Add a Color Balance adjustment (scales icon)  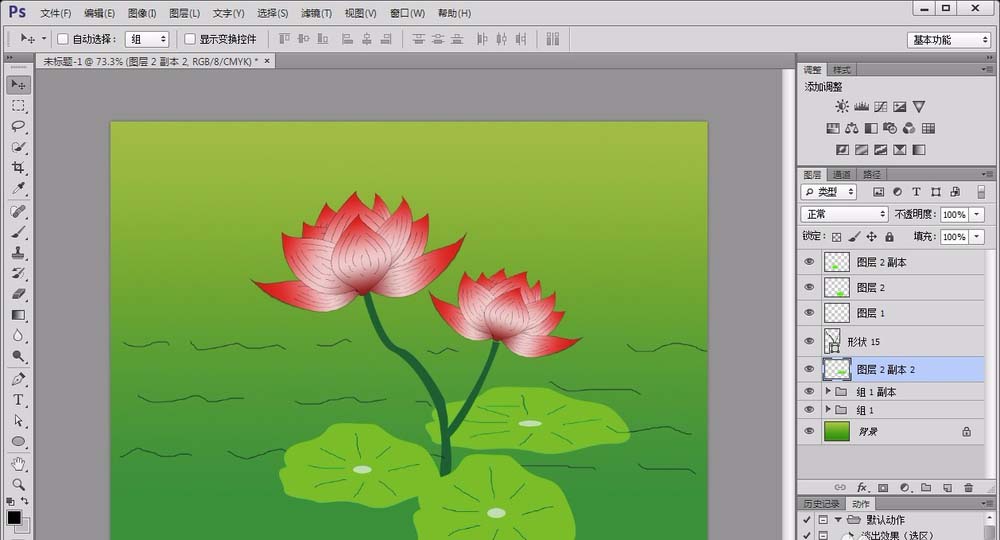[x=851, y=128]
